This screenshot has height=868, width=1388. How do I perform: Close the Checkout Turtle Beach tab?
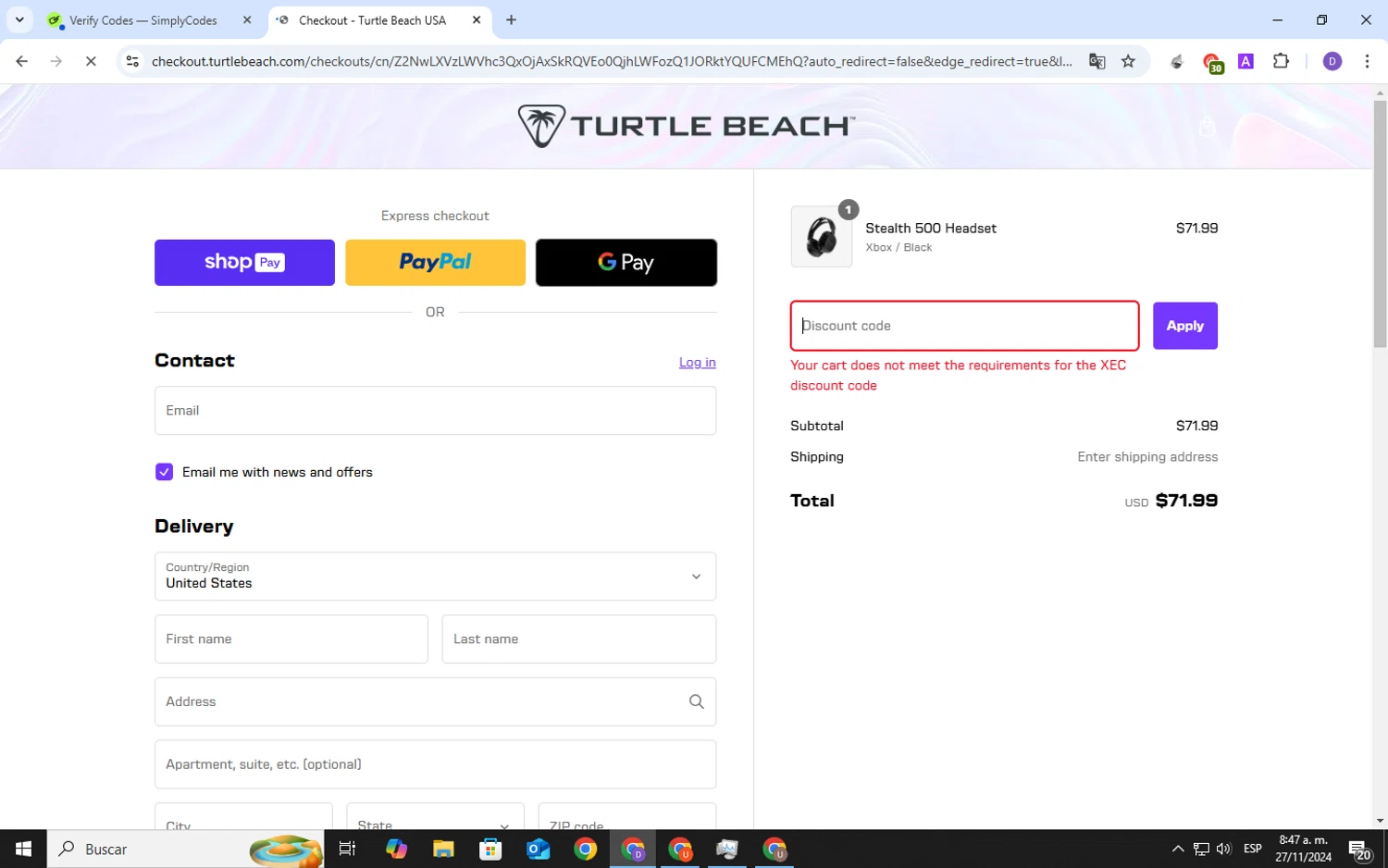click(477, 19)
